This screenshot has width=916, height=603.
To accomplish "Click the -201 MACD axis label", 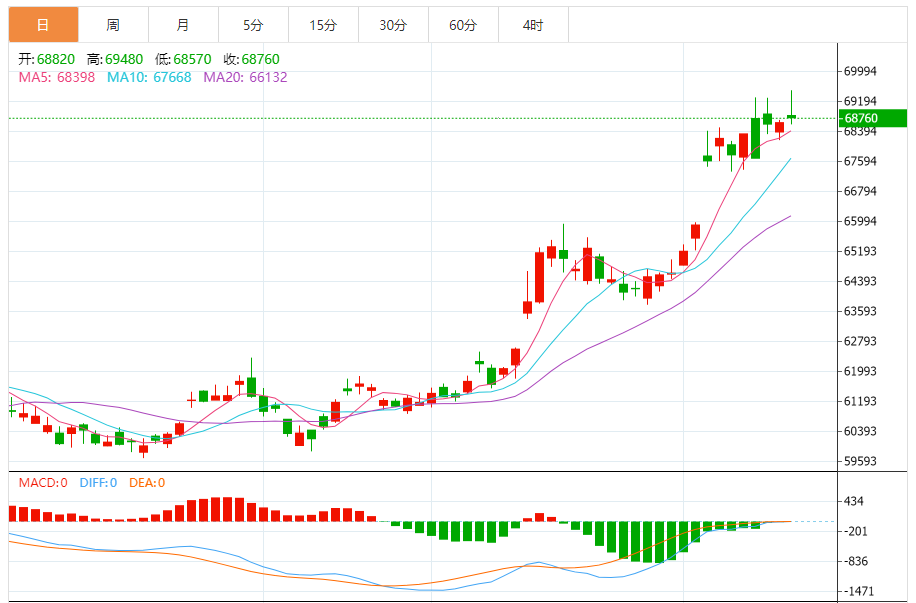I will coord(855,531).
